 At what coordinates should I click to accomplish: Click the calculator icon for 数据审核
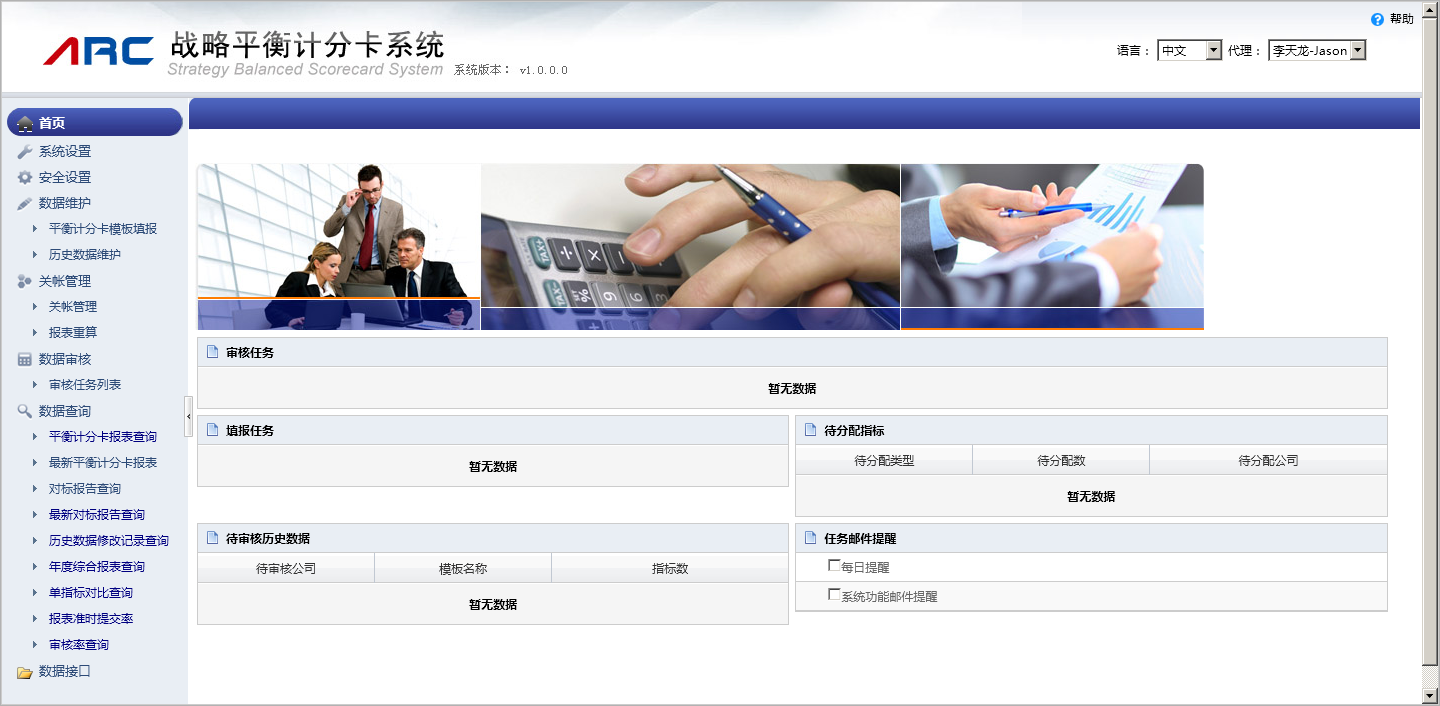[25, 360]
